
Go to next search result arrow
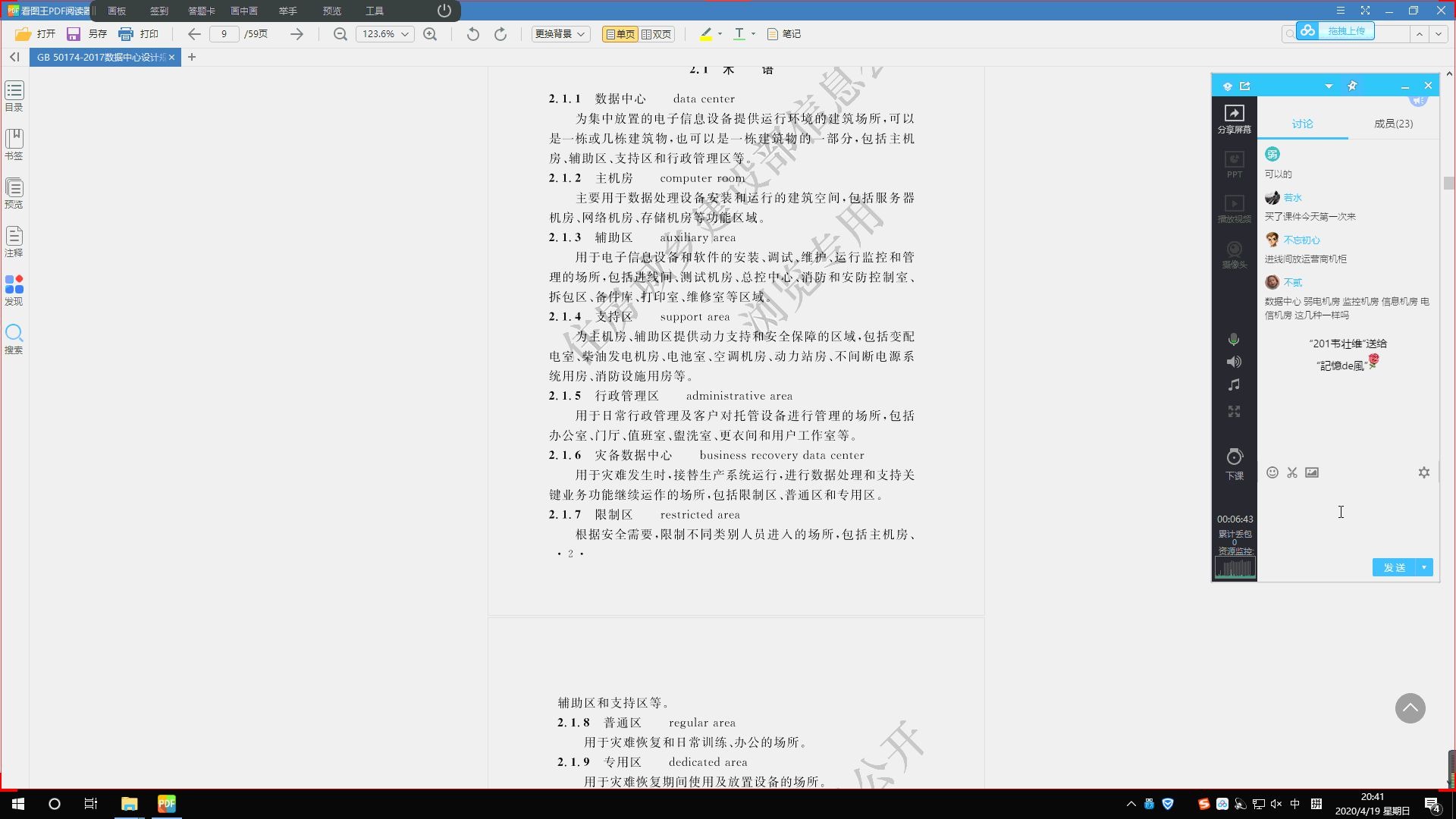1439,34
